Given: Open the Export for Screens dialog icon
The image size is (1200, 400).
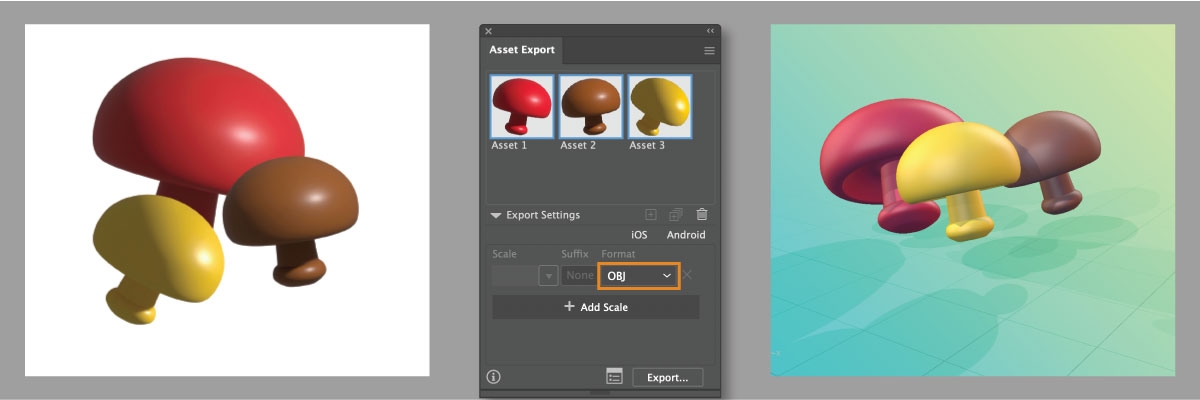Looking at the screenshot, I should (614, 377).
